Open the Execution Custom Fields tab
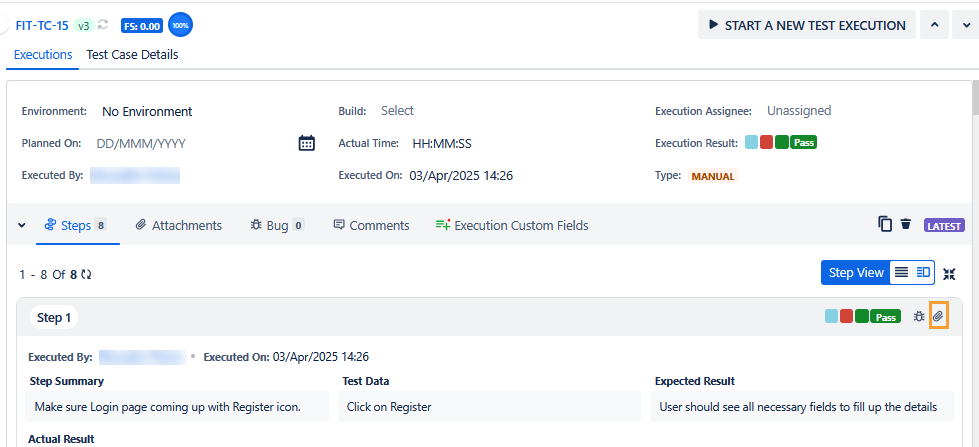 512,225
